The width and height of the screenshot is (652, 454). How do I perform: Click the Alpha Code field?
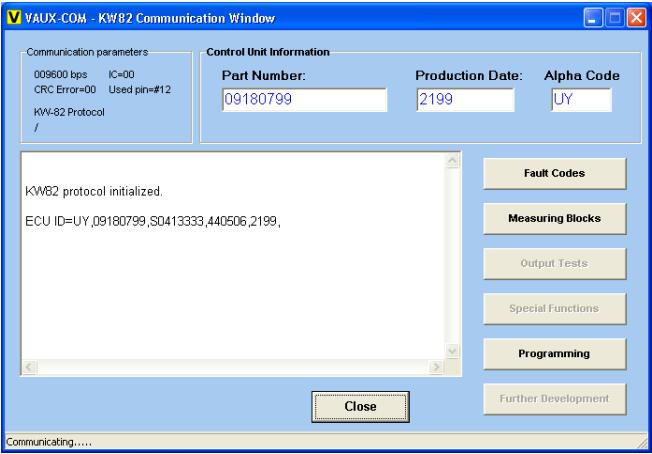click(581, 100)
